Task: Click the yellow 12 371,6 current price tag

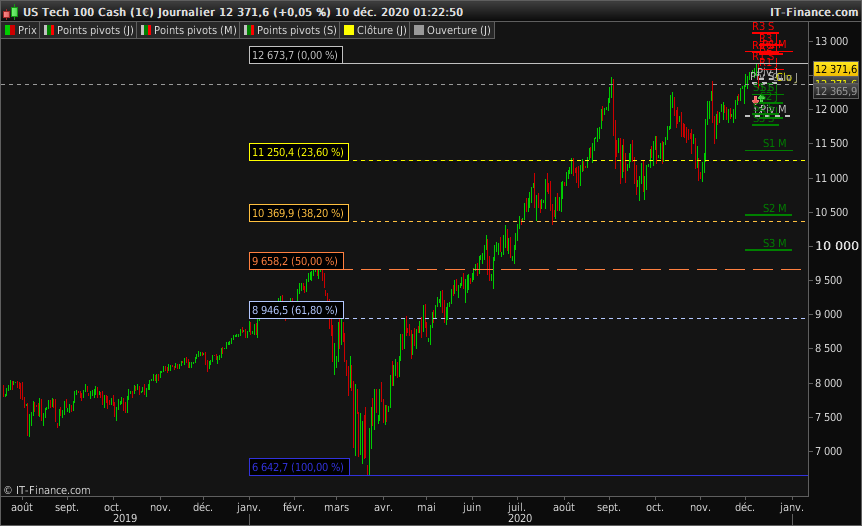Action: coord(836,69)
